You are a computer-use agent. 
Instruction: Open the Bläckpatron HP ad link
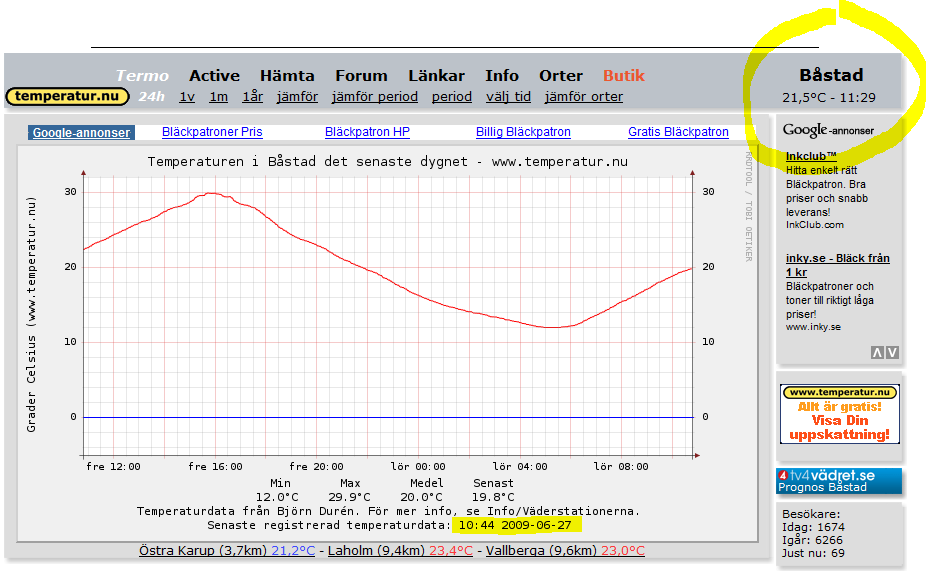[367, 132]
